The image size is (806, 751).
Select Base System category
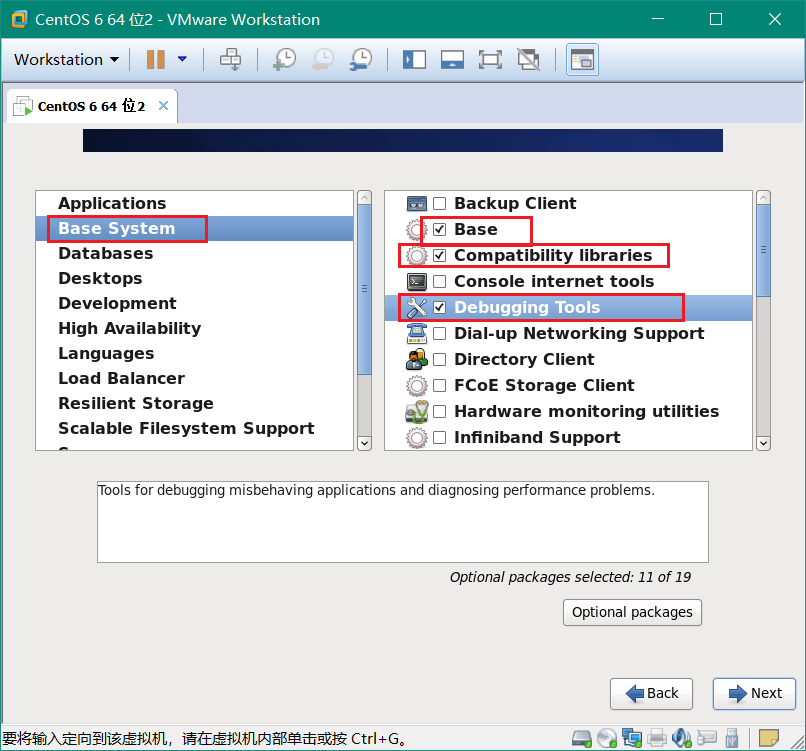click(x=194, y=228)
